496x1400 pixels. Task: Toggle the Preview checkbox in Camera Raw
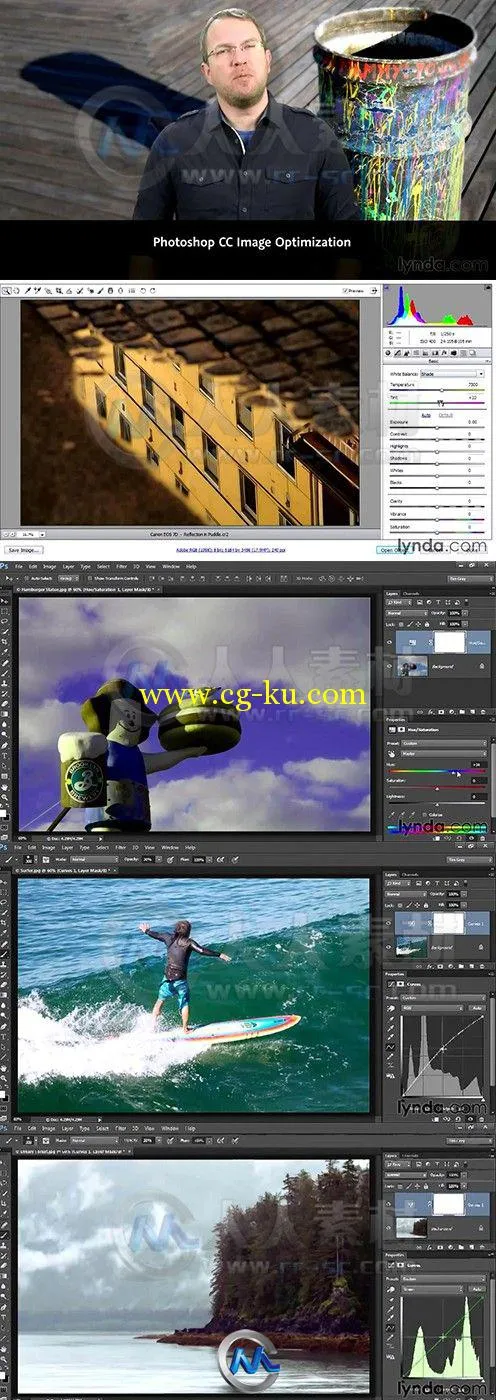345,290
